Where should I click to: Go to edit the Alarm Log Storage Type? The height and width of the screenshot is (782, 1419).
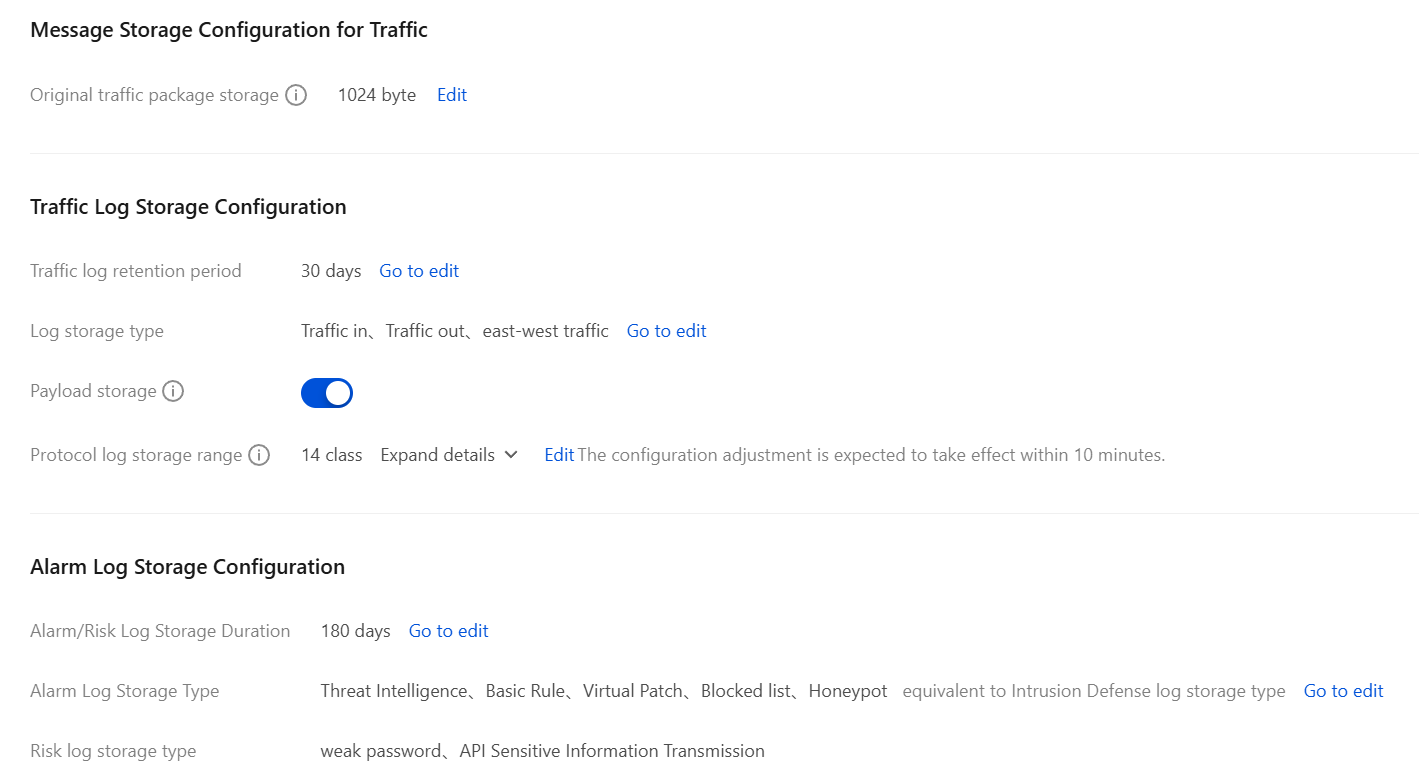point(1343,691)
